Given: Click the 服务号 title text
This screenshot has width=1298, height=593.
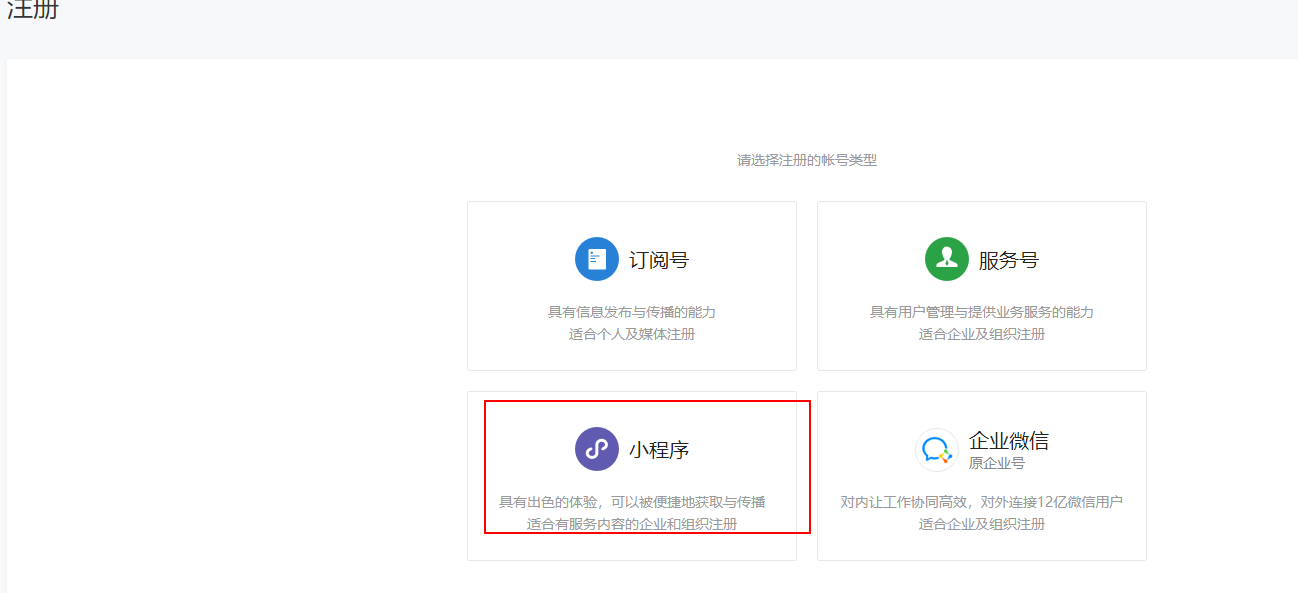Looking at the screenshot, I should 1009,258.
